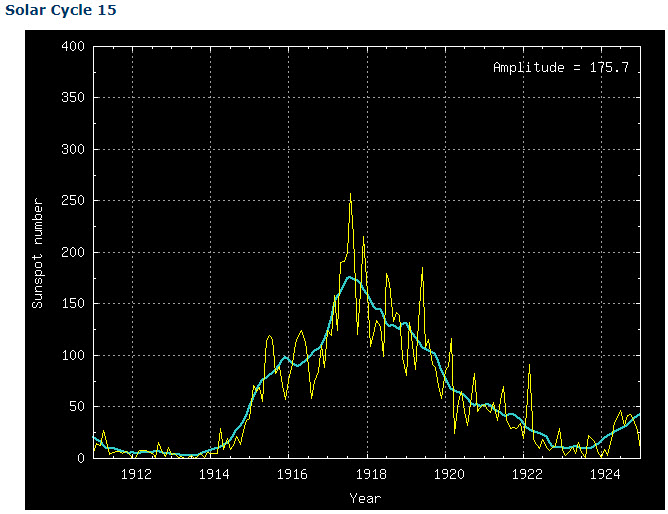Click the 1918 x-axis label
The width and height of the screenshot is (668, 514).
[371, 474]
